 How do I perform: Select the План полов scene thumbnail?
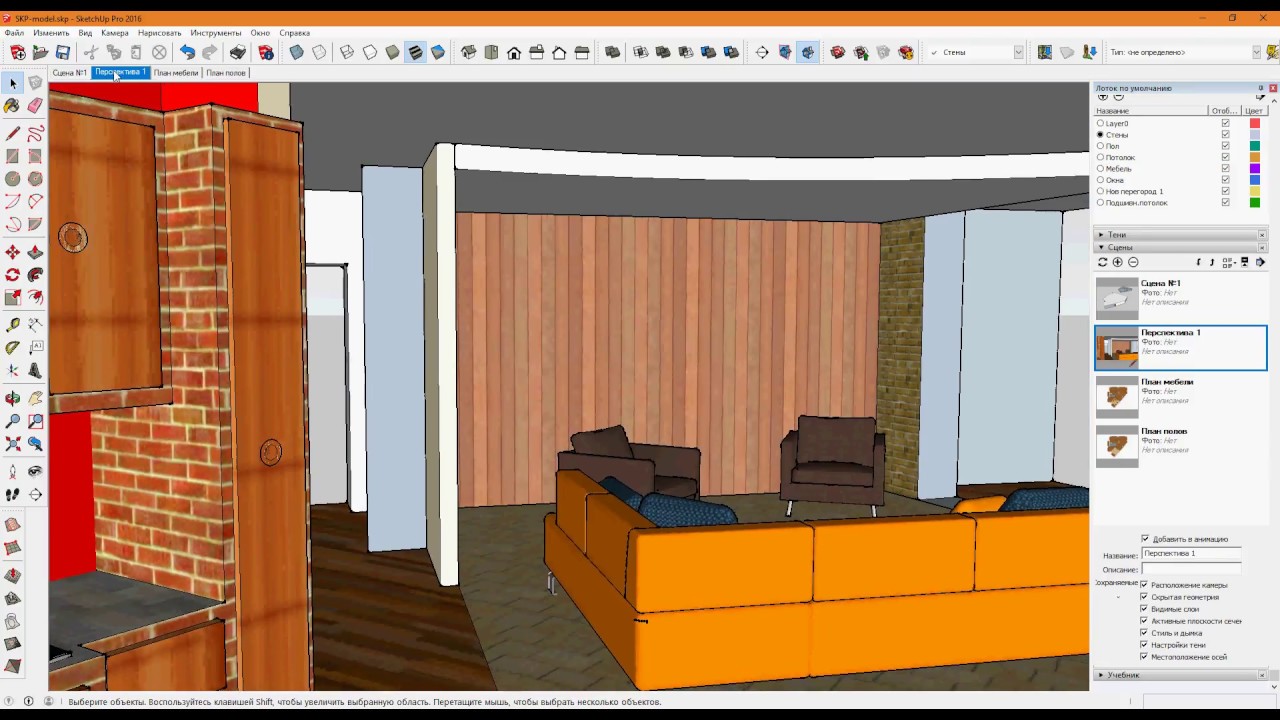coord(1117,446)
